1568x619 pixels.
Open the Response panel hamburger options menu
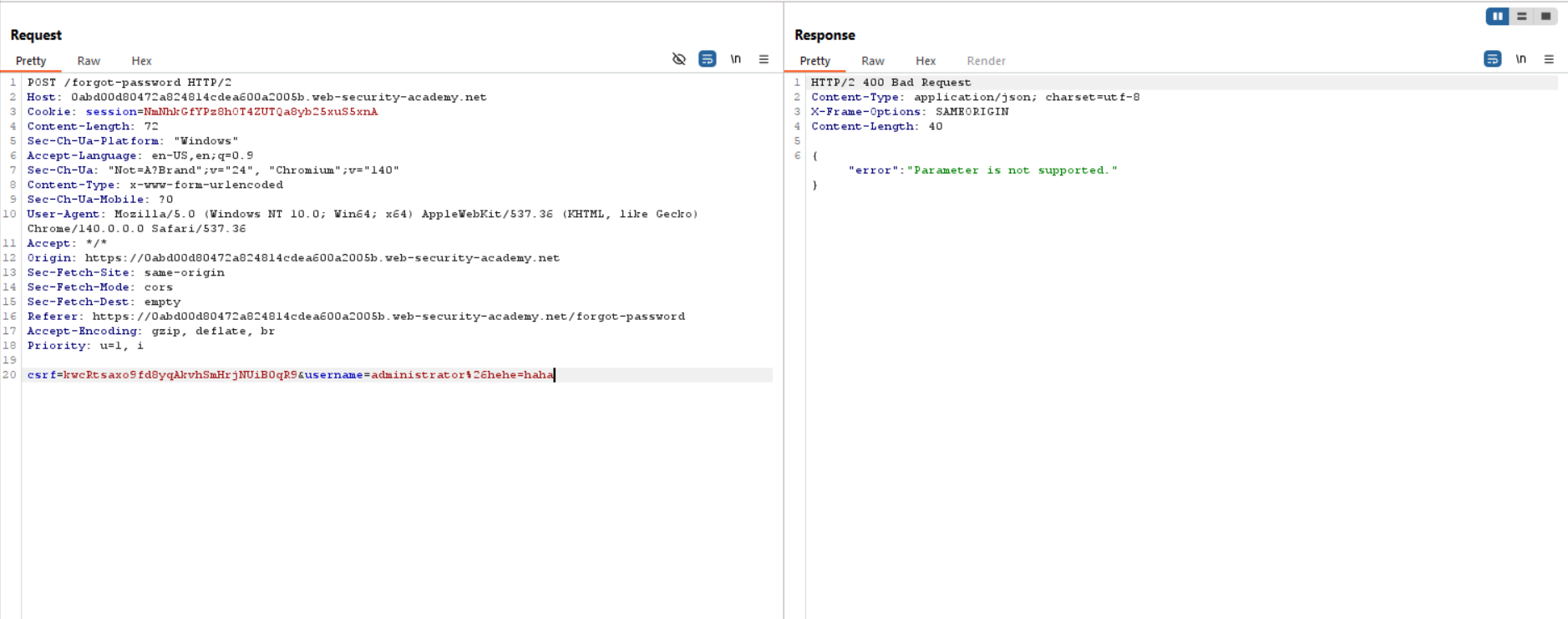click(1549, 59)
